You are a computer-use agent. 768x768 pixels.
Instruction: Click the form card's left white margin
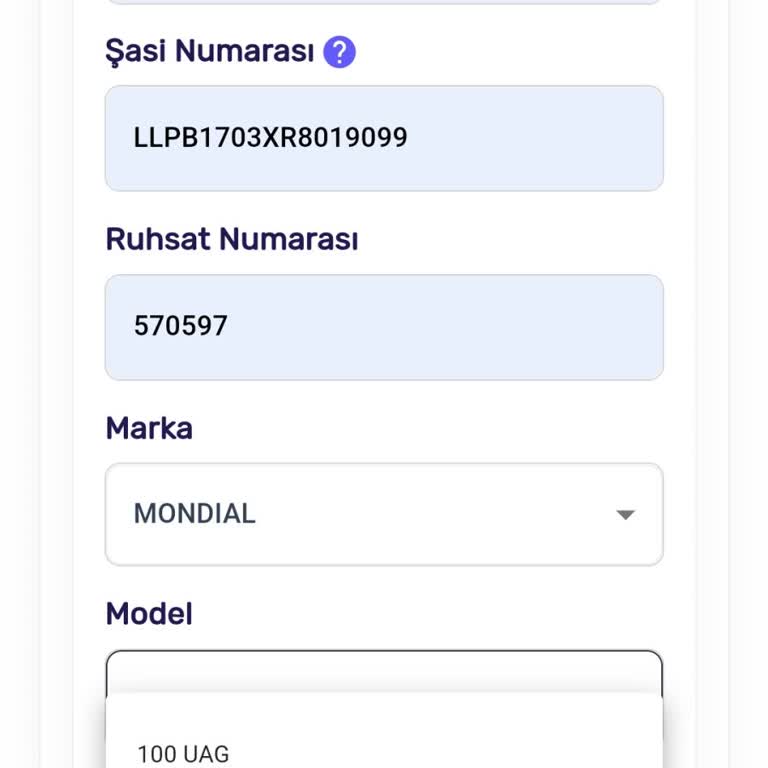(72, 400)
